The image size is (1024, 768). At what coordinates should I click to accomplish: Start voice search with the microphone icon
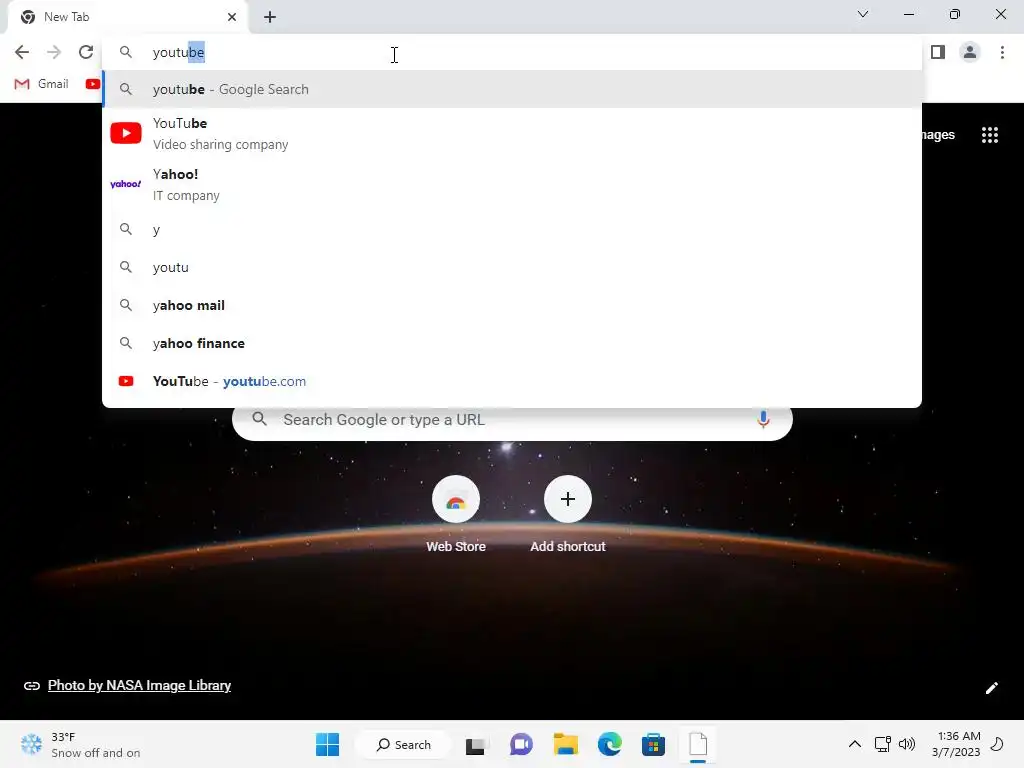point(763,419)
